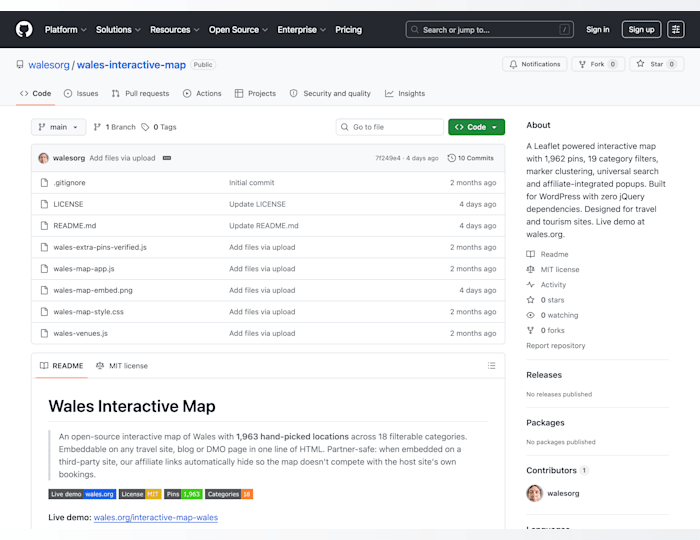The height and width of the screenshot is (540, 700).
Task: View the 0 stars link
Action: click(545, 300)
